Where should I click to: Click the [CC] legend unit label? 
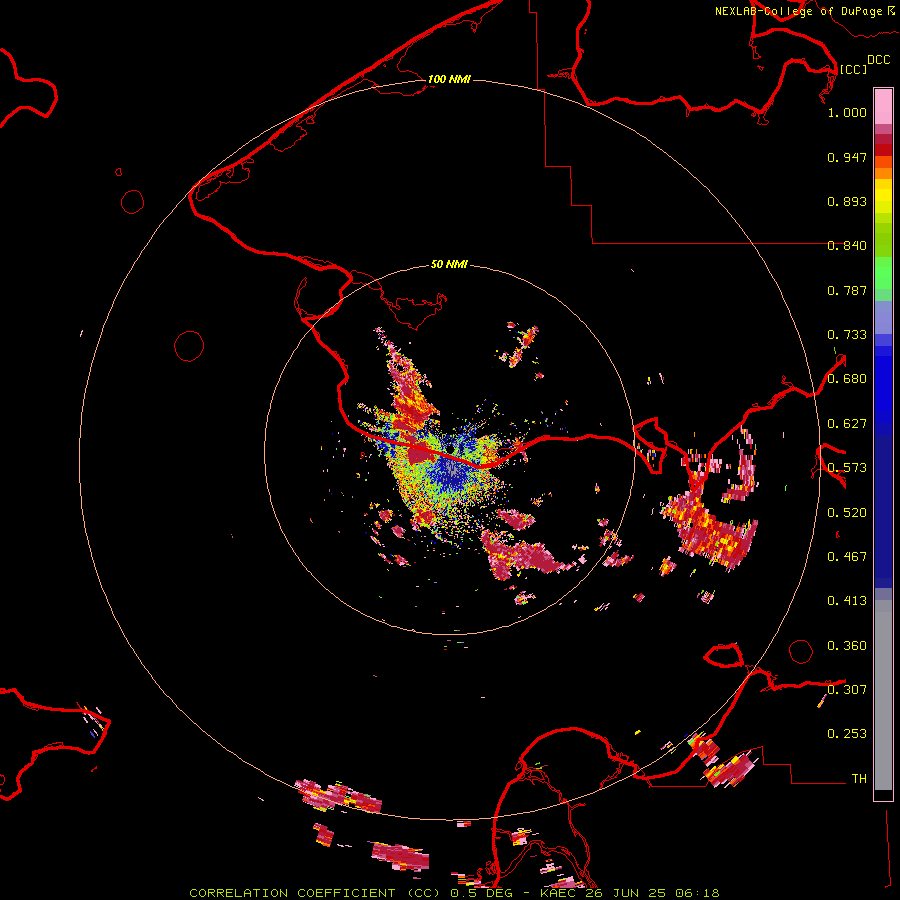(853, 69)
